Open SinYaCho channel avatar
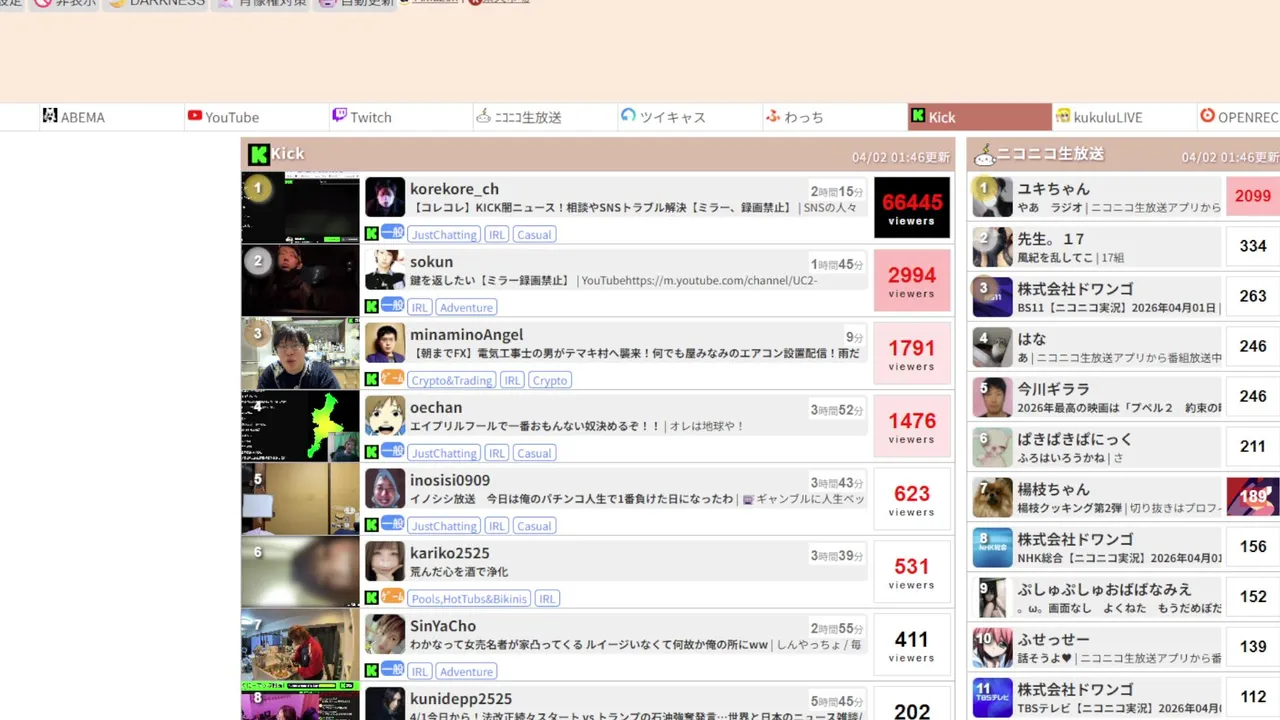Image resolution: width=1280 pixels, height=720 pixels. click(385, 635)
